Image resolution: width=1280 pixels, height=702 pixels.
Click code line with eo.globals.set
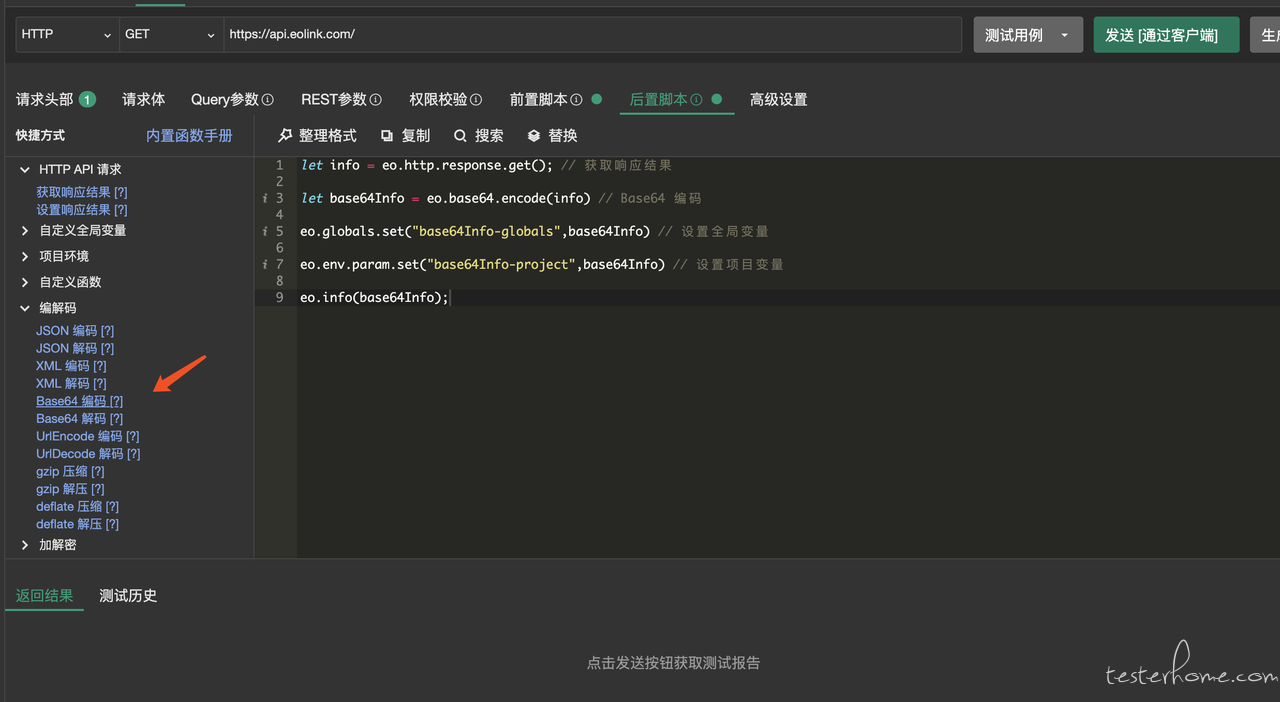534,231
